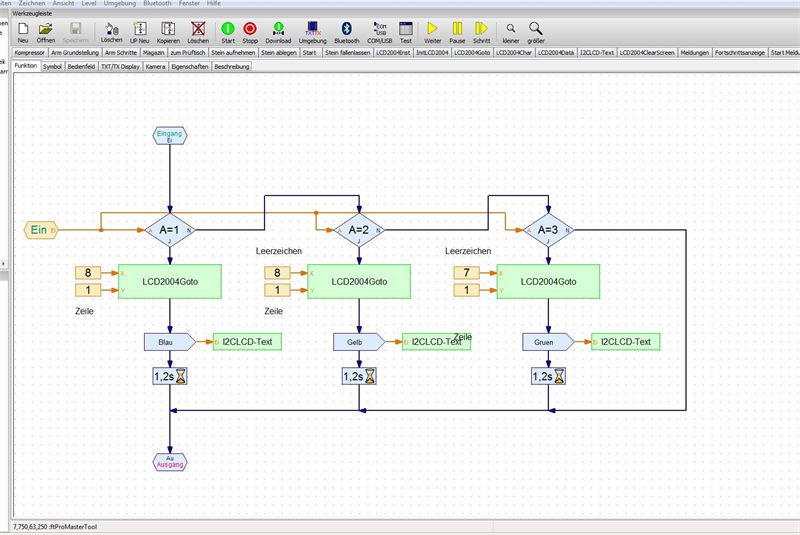Viewport: 800px width, 535px height.
Task: Create a new program with Neu icon
Action: pos(23,32)
